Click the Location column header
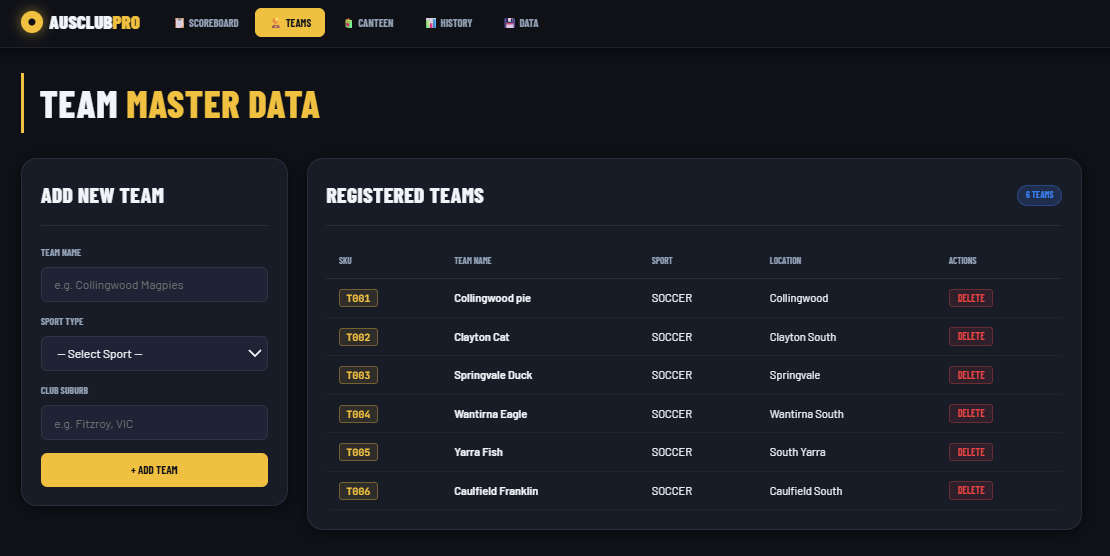The image size is (1110, 556). coord(785,261)
